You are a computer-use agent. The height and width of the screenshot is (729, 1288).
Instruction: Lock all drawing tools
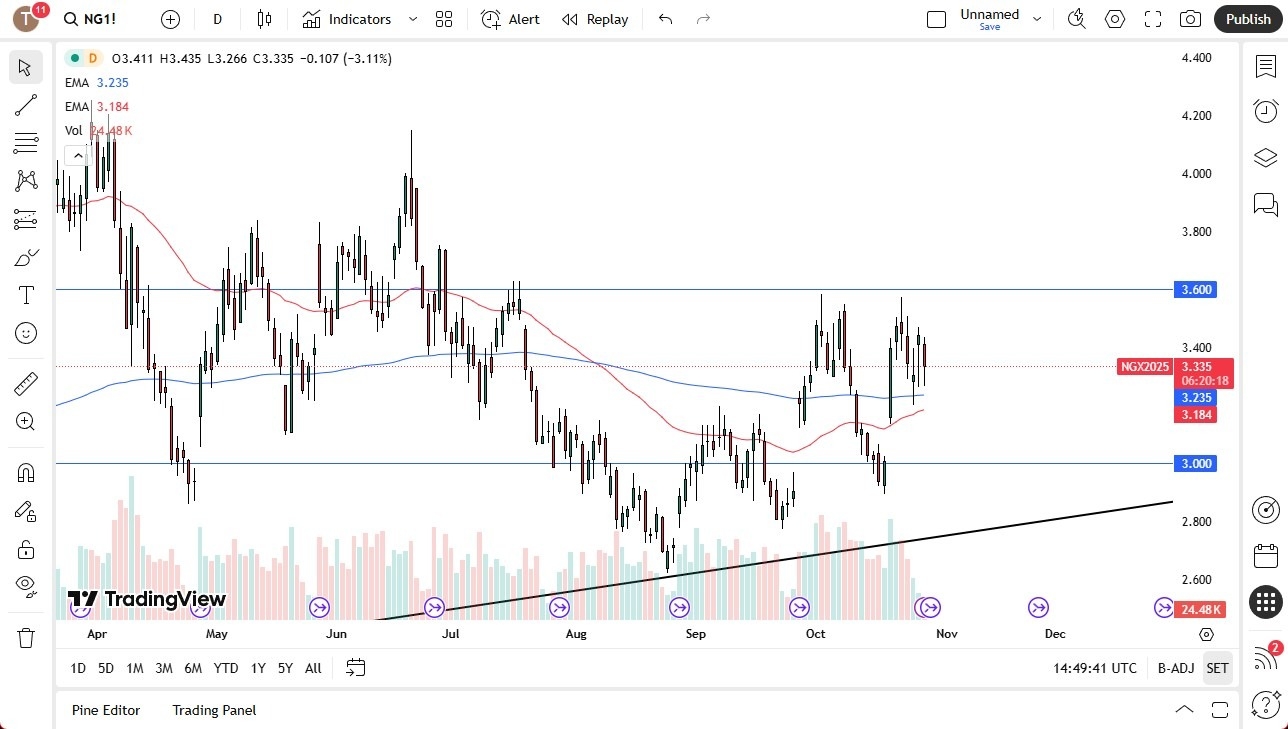(x=26, y=549)
